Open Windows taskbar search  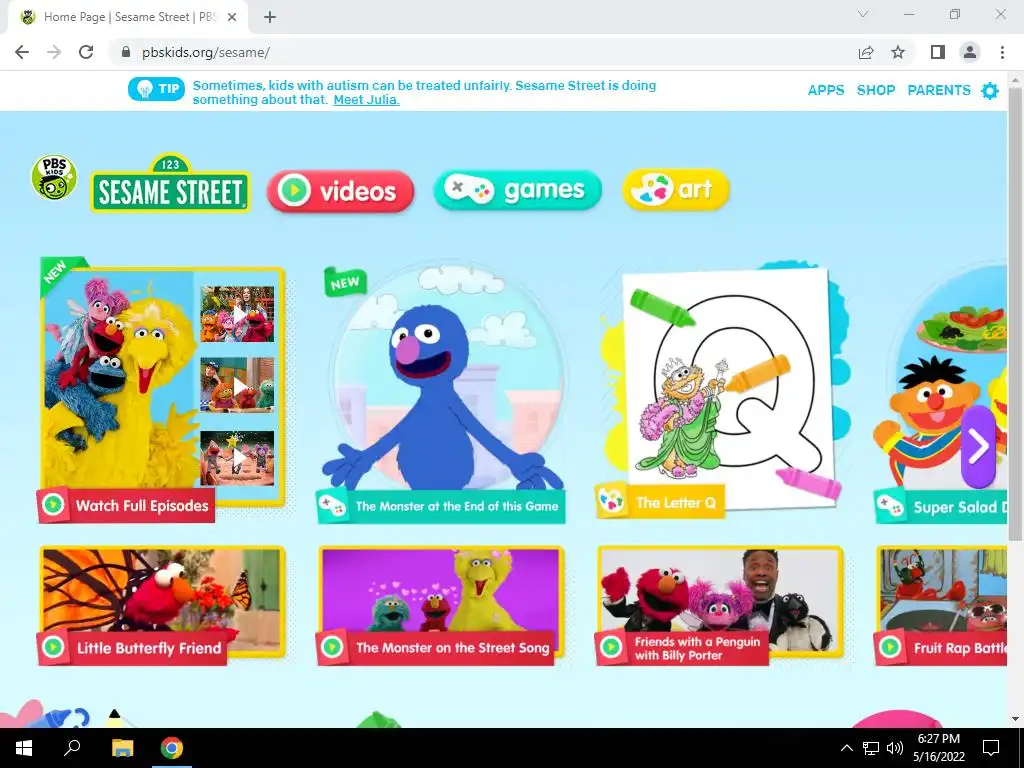coord(72,748)
